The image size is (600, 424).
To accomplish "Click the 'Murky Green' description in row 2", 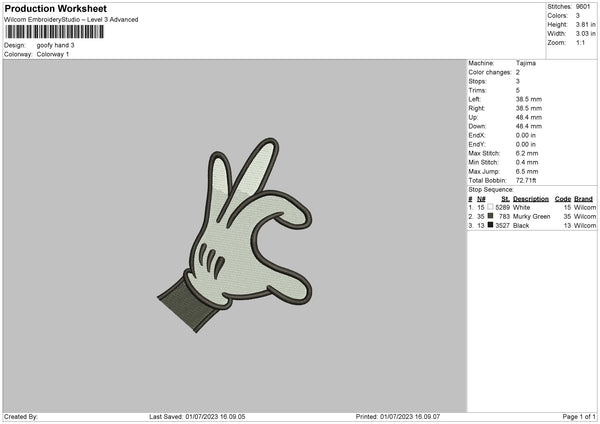I will 532,217.
